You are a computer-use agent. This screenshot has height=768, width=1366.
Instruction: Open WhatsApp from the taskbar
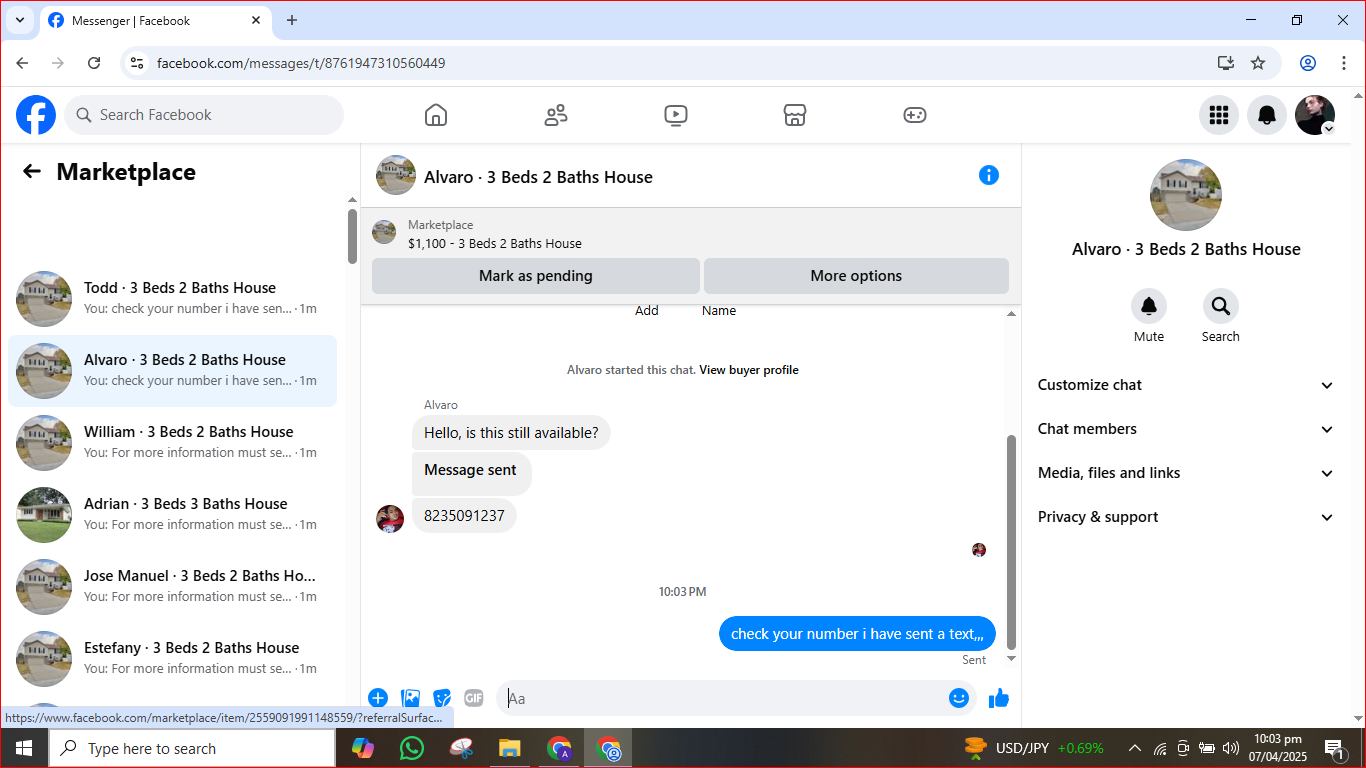coord(411,748)
